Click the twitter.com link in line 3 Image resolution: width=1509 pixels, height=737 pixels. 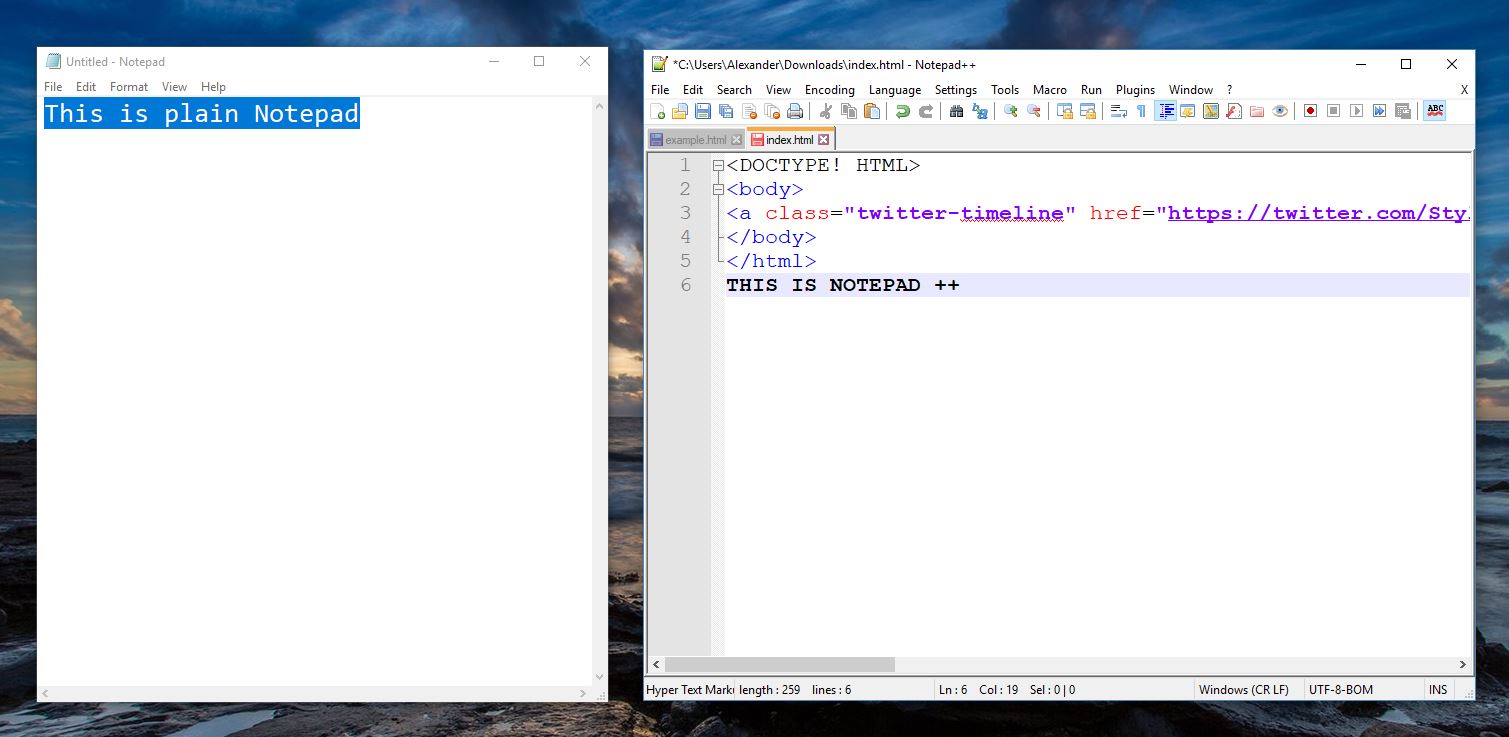[1319, 213]
